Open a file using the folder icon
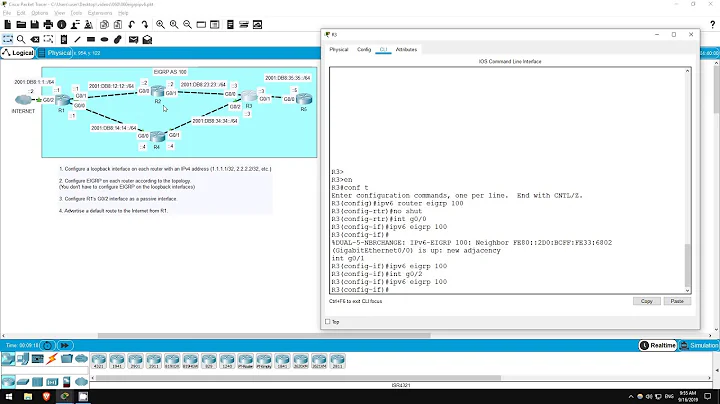720x404 pixels. click(x=21, y=24)
